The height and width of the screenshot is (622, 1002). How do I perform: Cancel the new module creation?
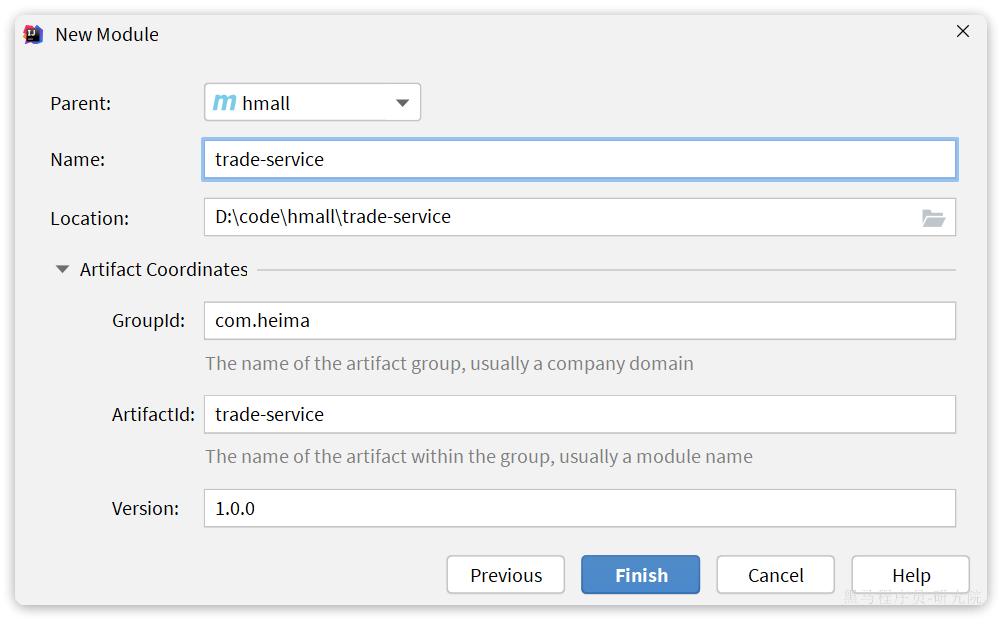[x=775, y=575]
